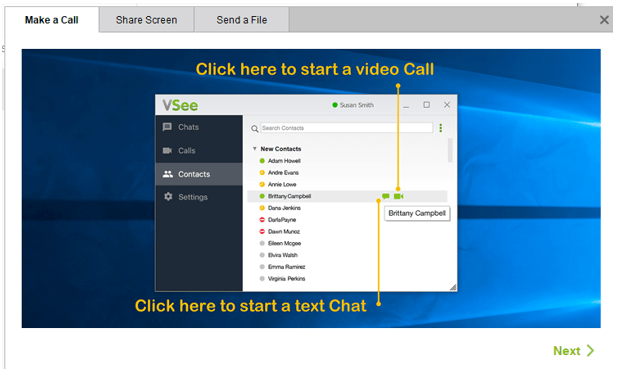The image size is (621, 376).
Task: Select contact Eileen Mcgee
Action: click(x=284, y=243)
